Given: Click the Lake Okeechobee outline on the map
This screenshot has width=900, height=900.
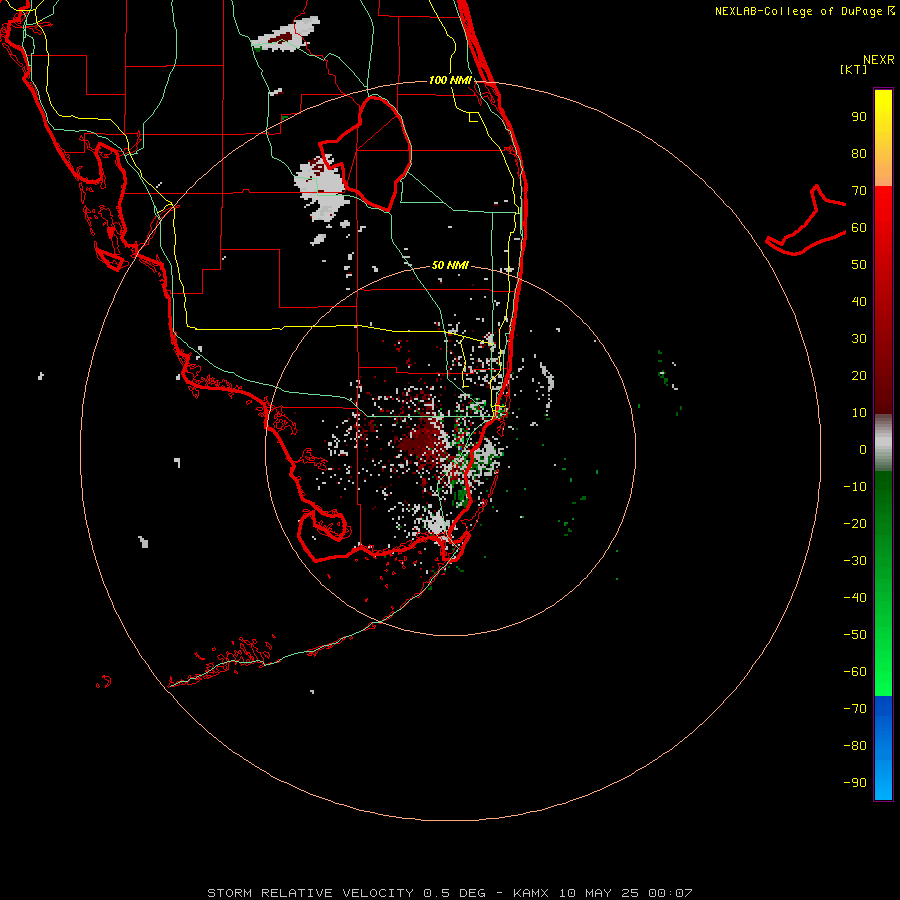Looking at the screenshot, I should (365, 153).
